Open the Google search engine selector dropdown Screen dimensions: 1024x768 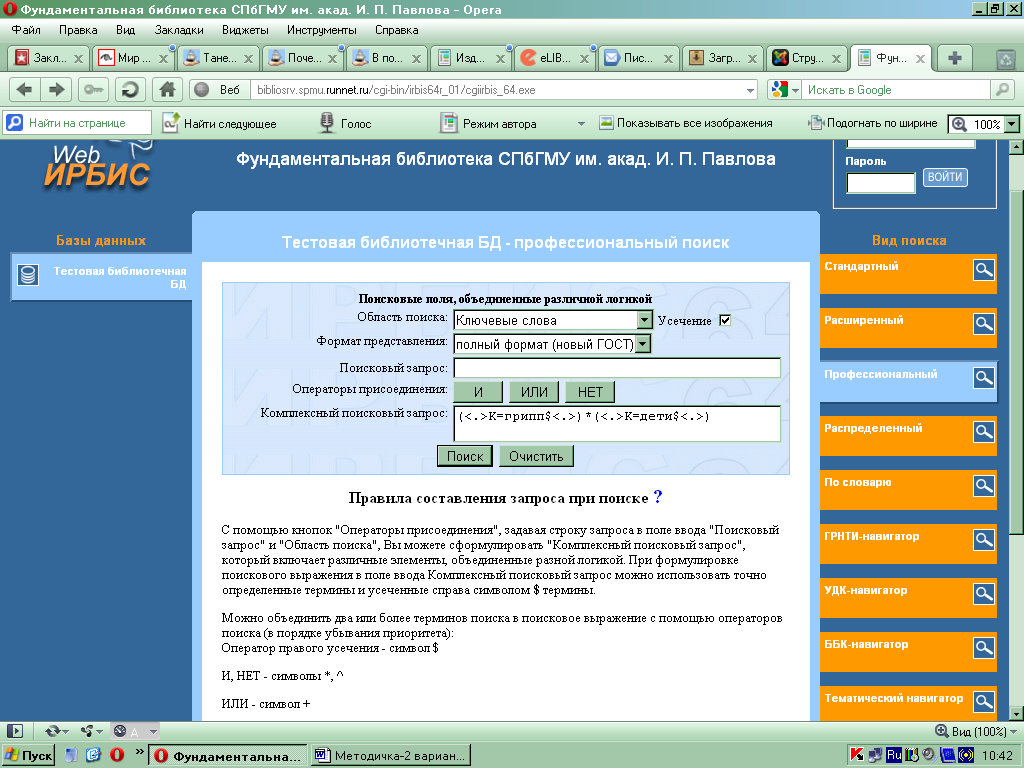point(795,90)
